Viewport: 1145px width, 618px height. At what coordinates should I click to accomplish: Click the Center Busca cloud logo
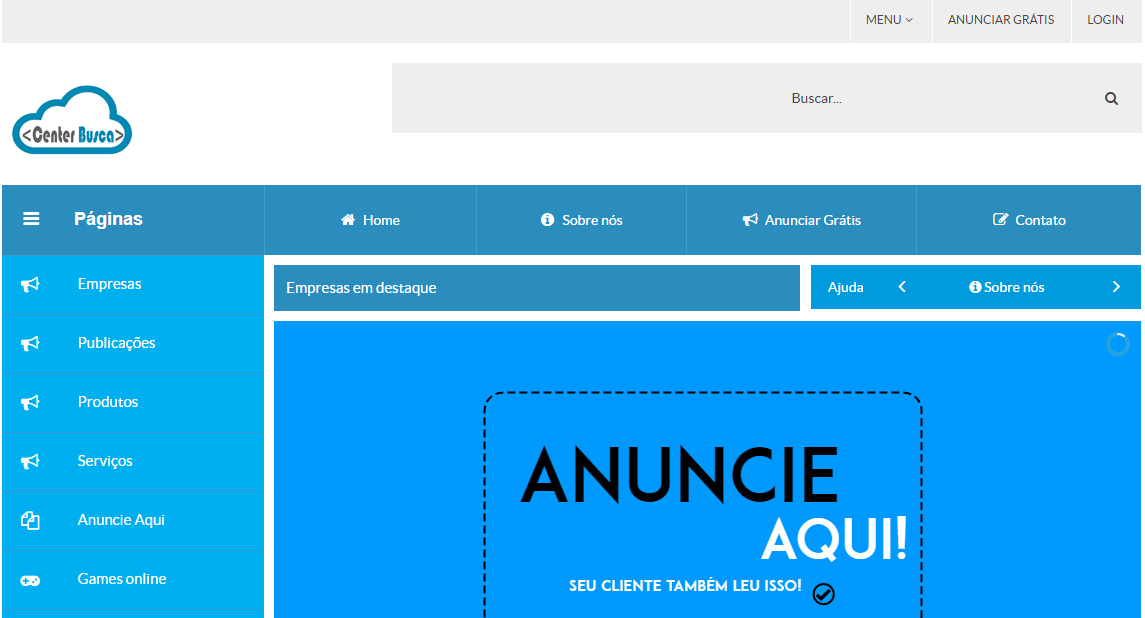click(x=72, y=121)
